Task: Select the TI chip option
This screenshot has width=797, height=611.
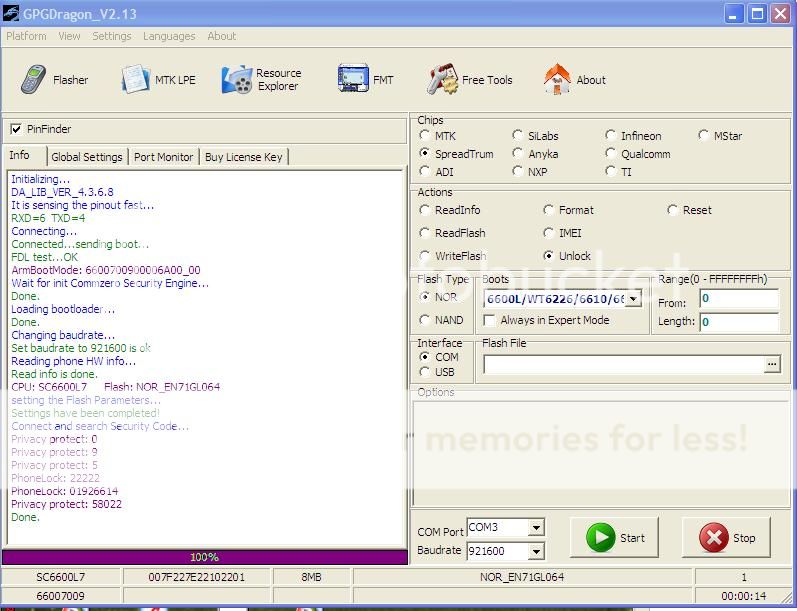Action: 610,171
